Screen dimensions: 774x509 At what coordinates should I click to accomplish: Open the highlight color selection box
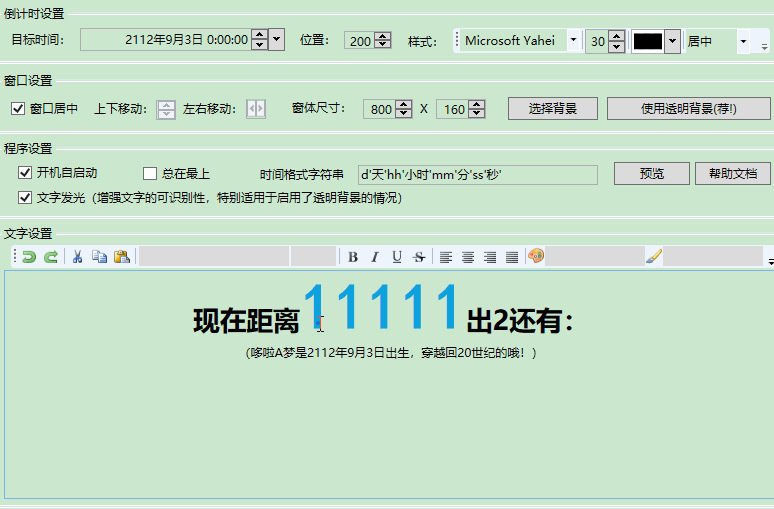tap(713, 256)
